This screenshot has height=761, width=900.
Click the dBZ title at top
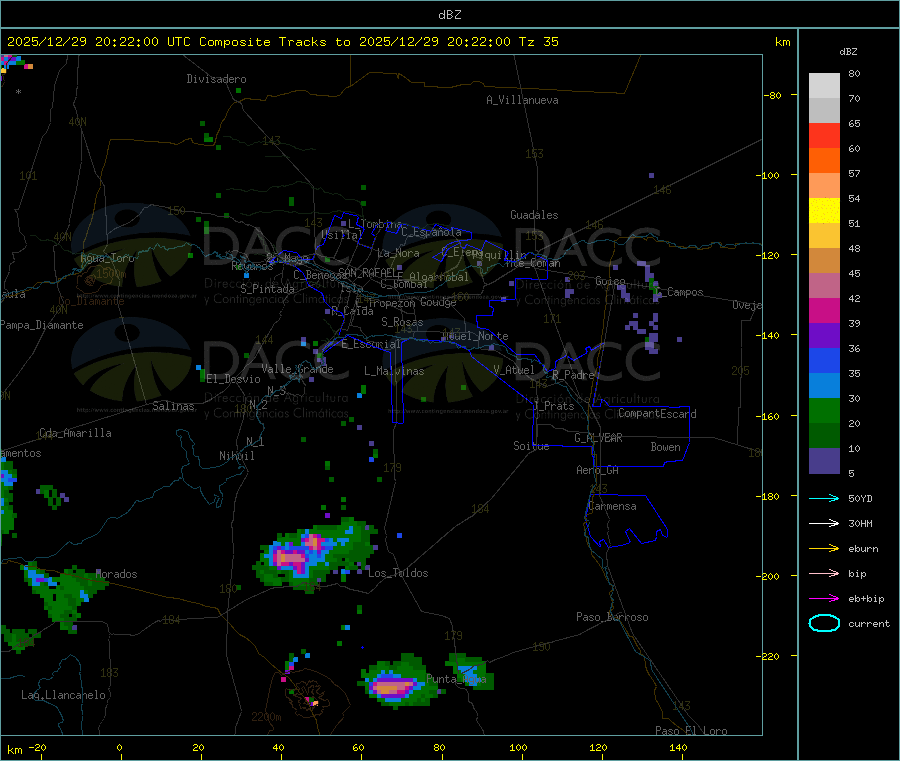449,15
